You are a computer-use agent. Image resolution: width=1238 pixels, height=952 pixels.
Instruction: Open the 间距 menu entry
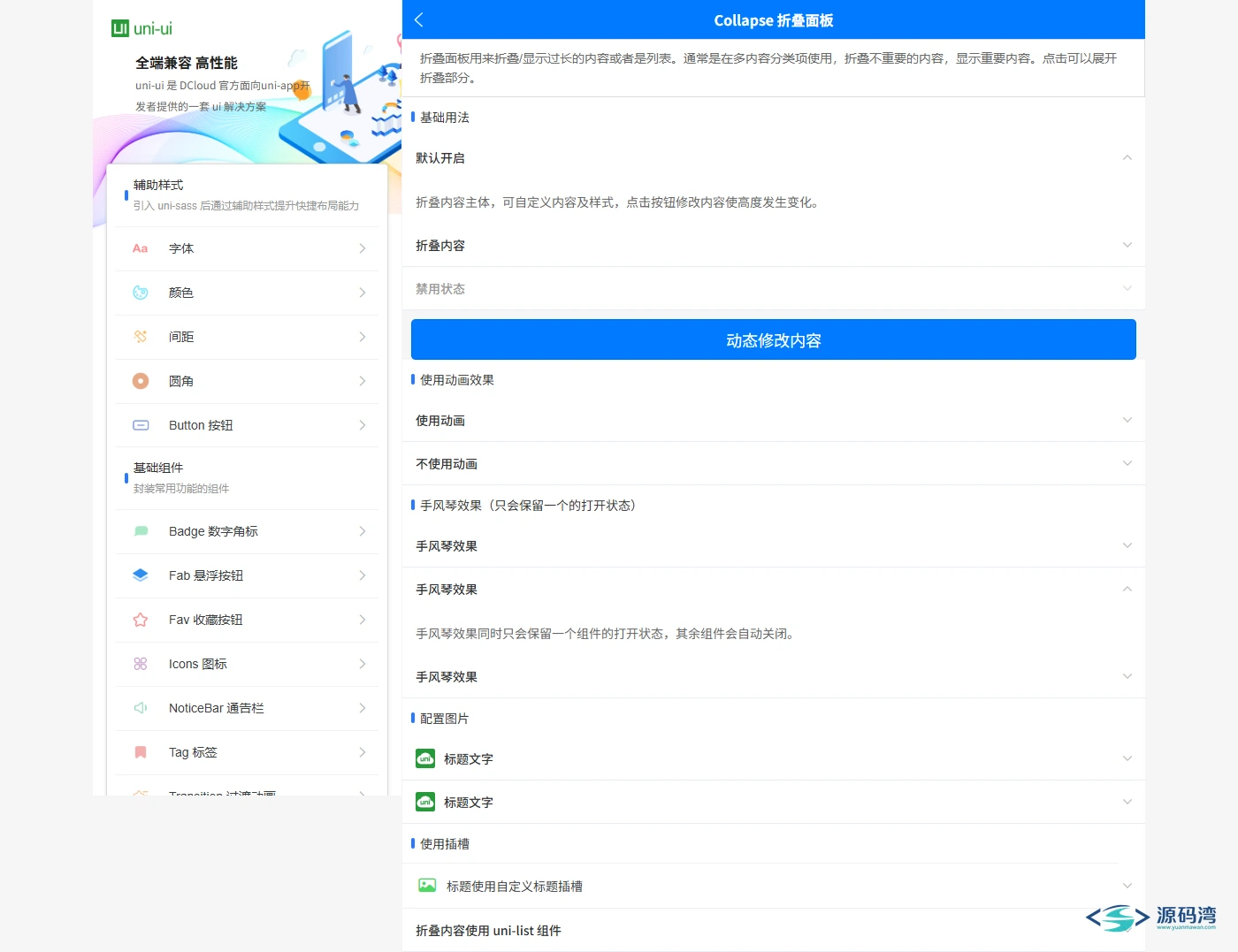(x=247, y=337)
